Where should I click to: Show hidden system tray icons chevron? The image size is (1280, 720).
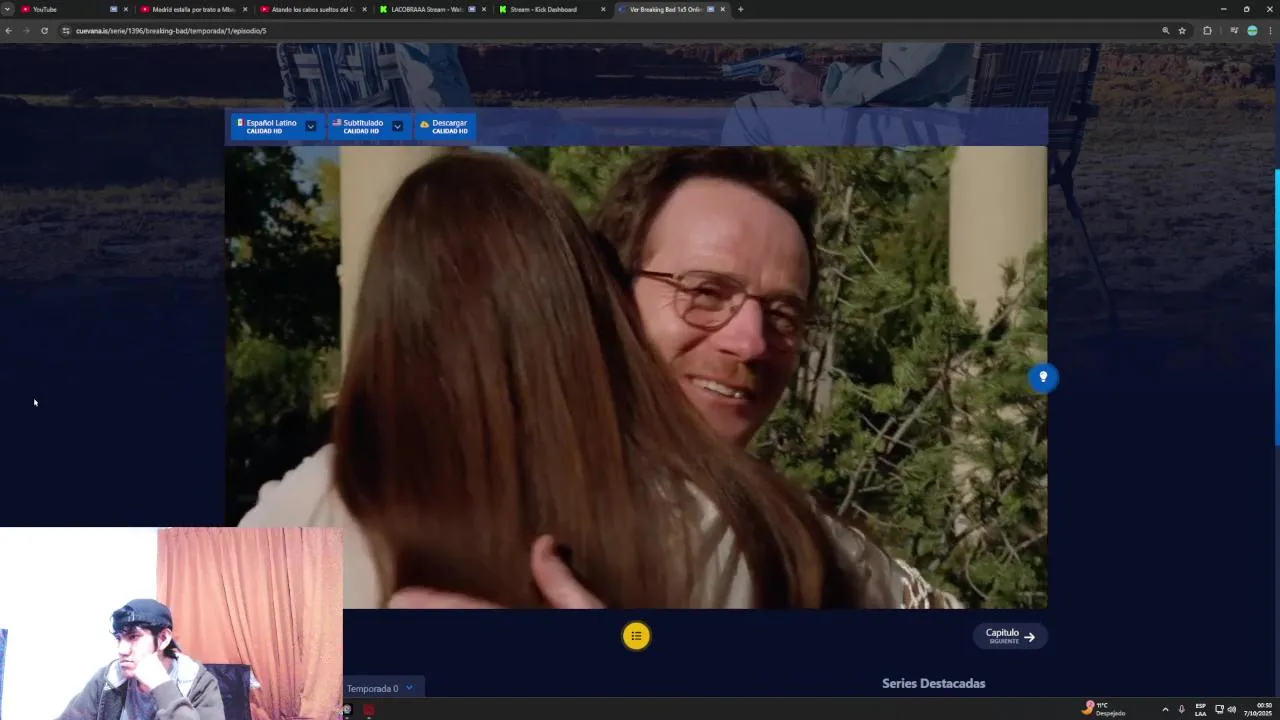point(1165,709)
